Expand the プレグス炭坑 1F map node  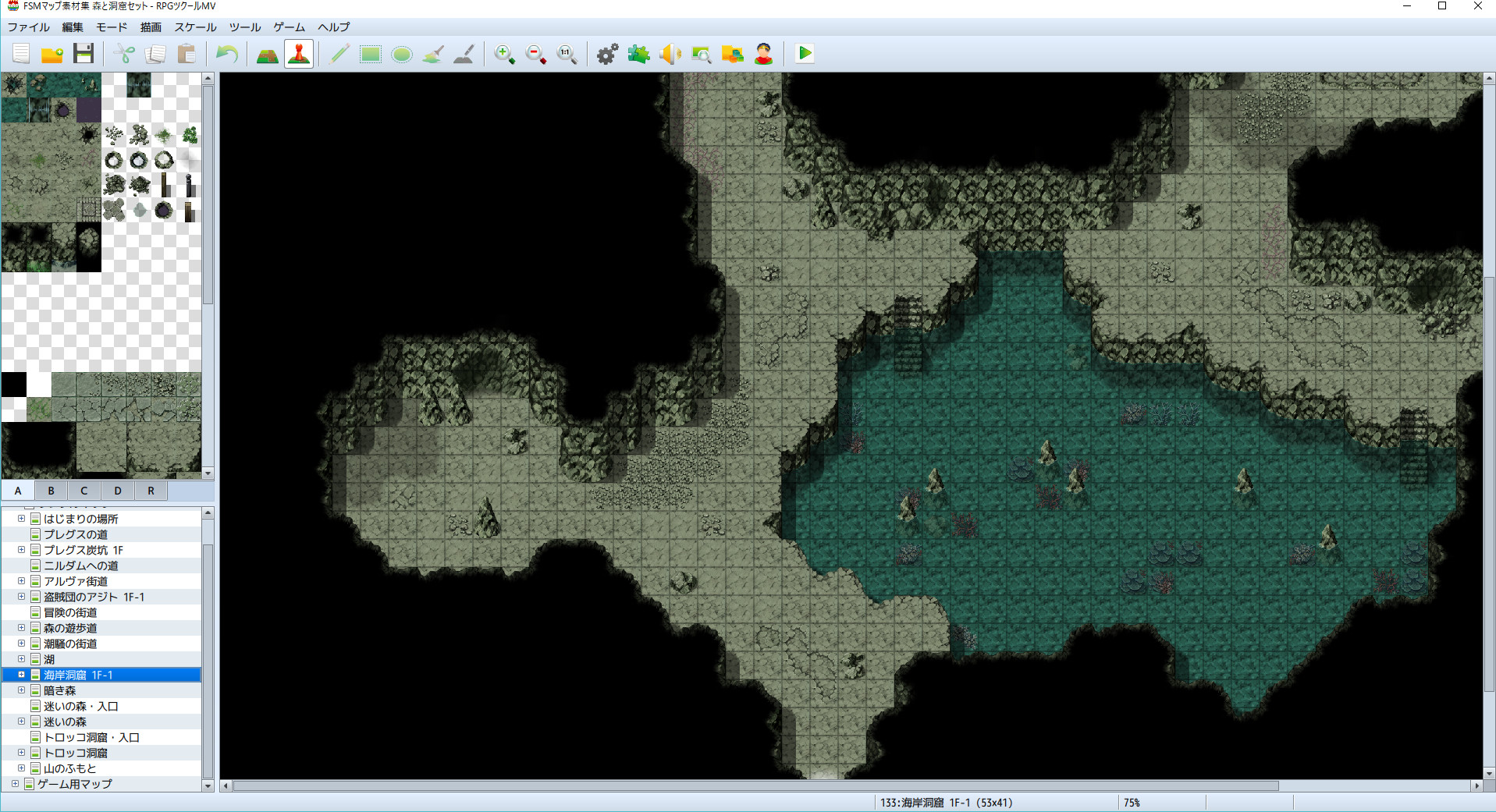coord(22,550)
